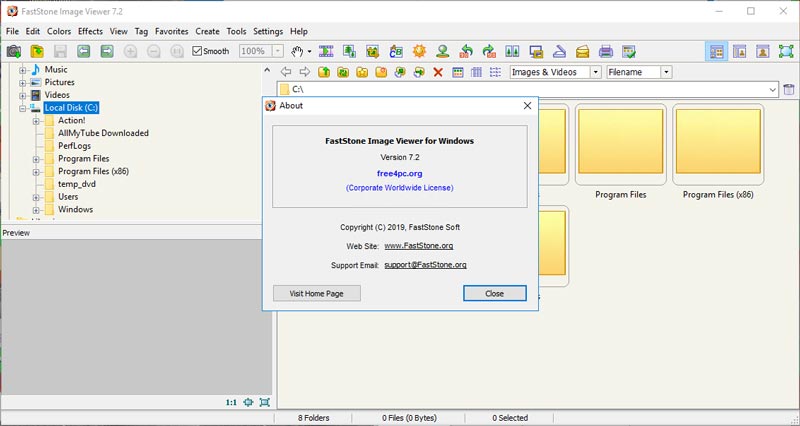Open the www.FastStone.org link
Image resolution: width=800 pixels, height=426 pixels.
418,246
